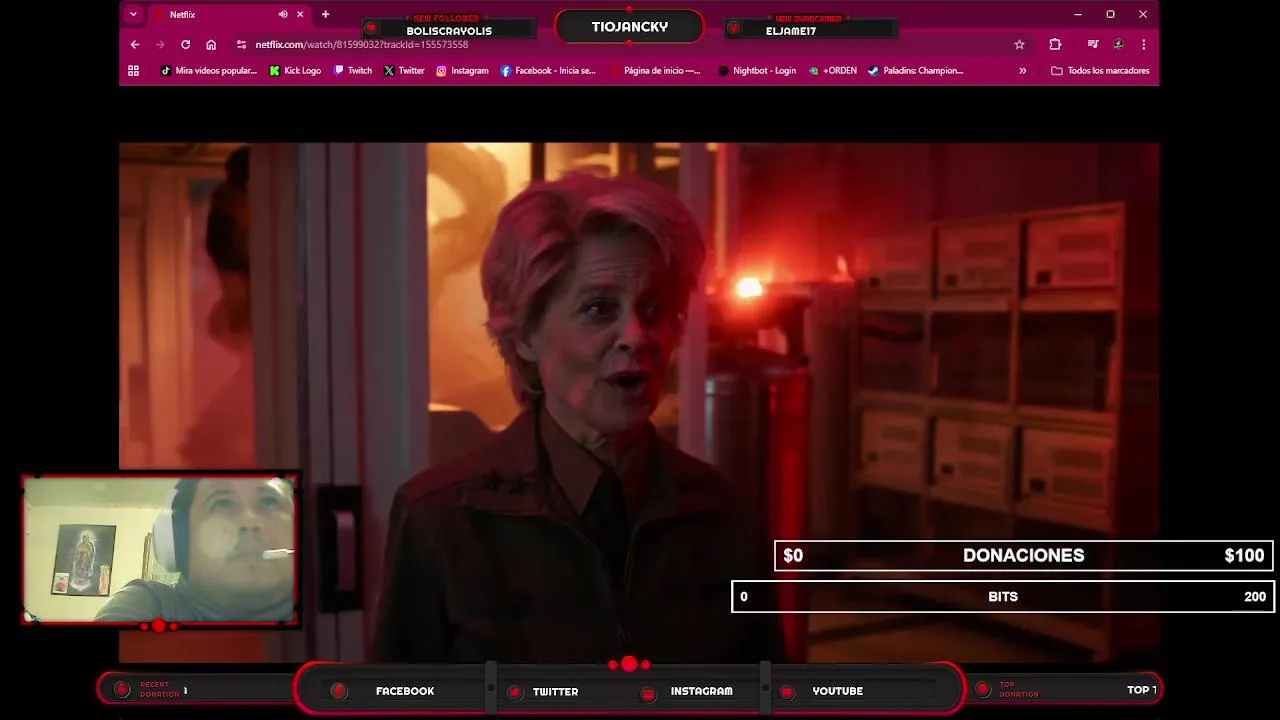Close the Netflix tab
The image size is (1280, 720).
tap(300, 15)
